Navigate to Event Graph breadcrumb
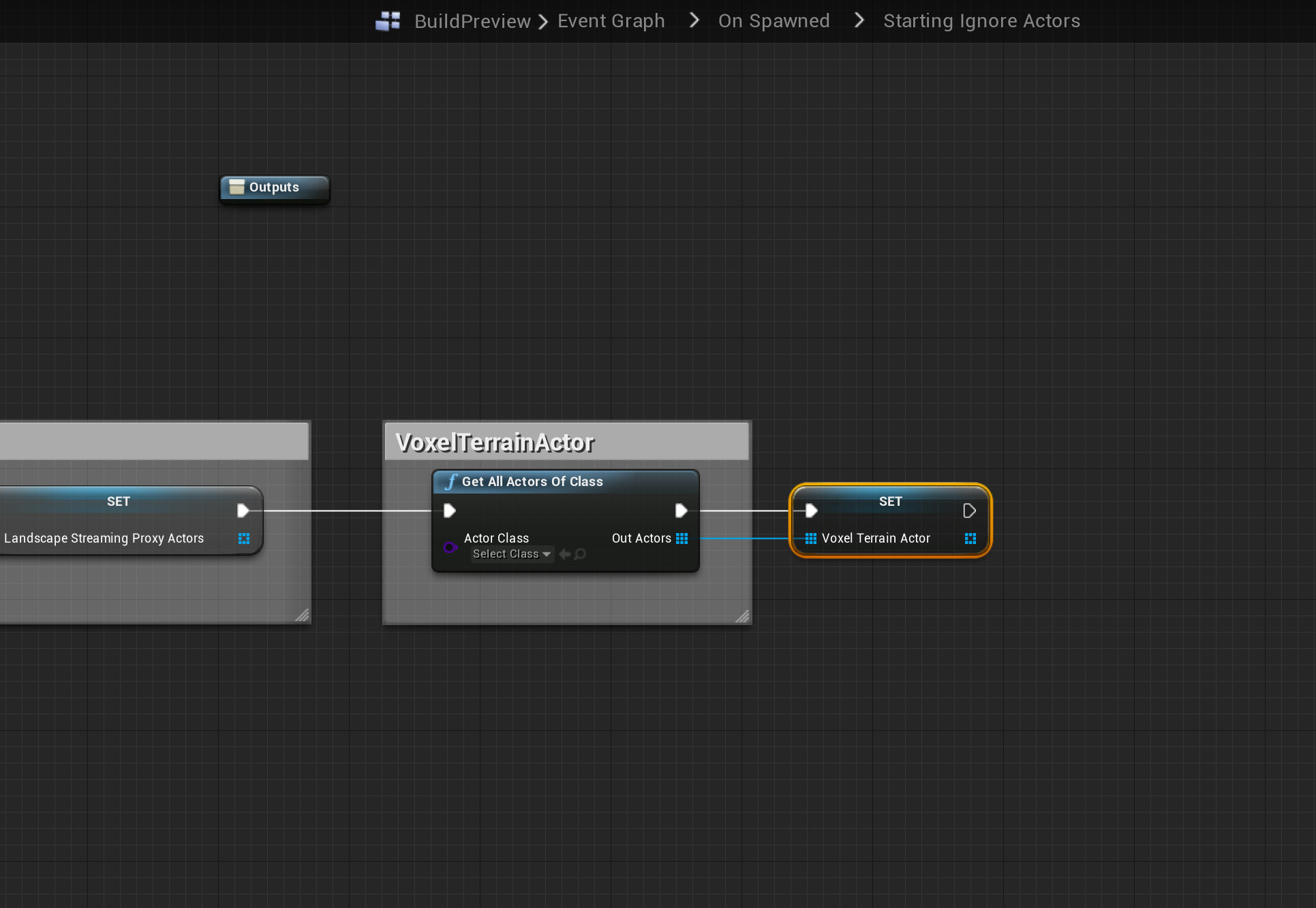The width and height of the screenshot is (1316, 908). point(611,21)
